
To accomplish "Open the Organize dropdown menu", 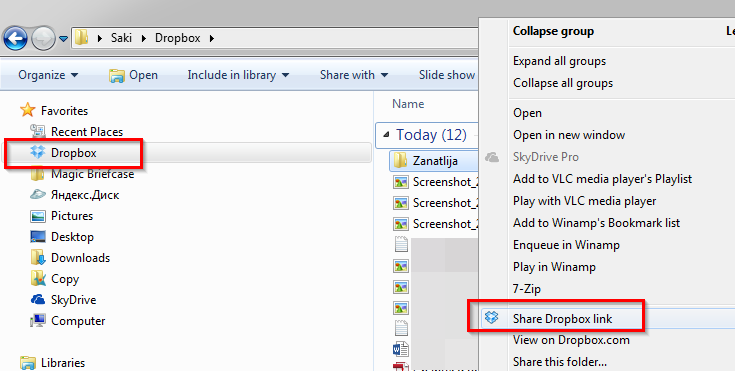I will [48, 75].
